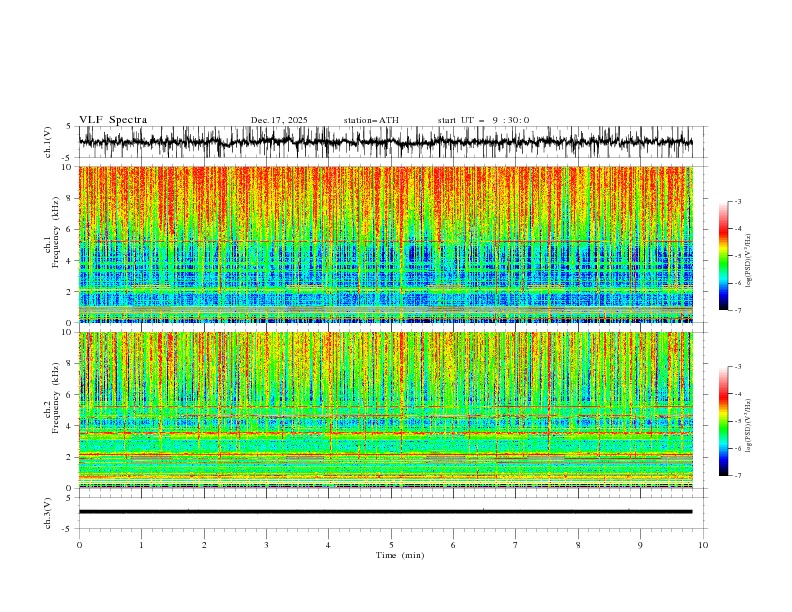Click the time axis tick label '8'
Viewport: 792px width, 612px height.
coord(578,545)
